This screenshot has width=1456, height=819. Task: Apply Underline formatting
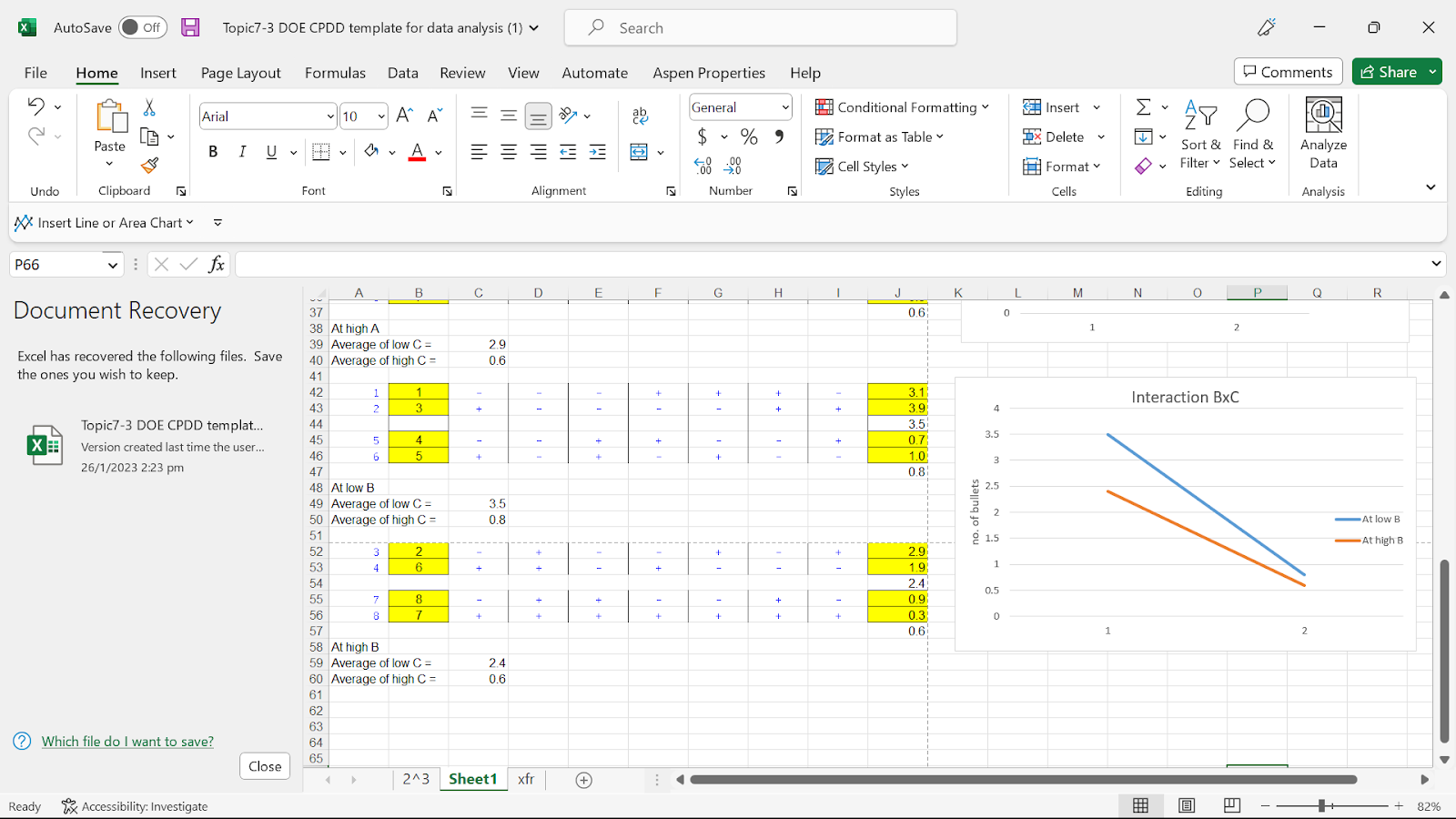[x=271, y=152]
